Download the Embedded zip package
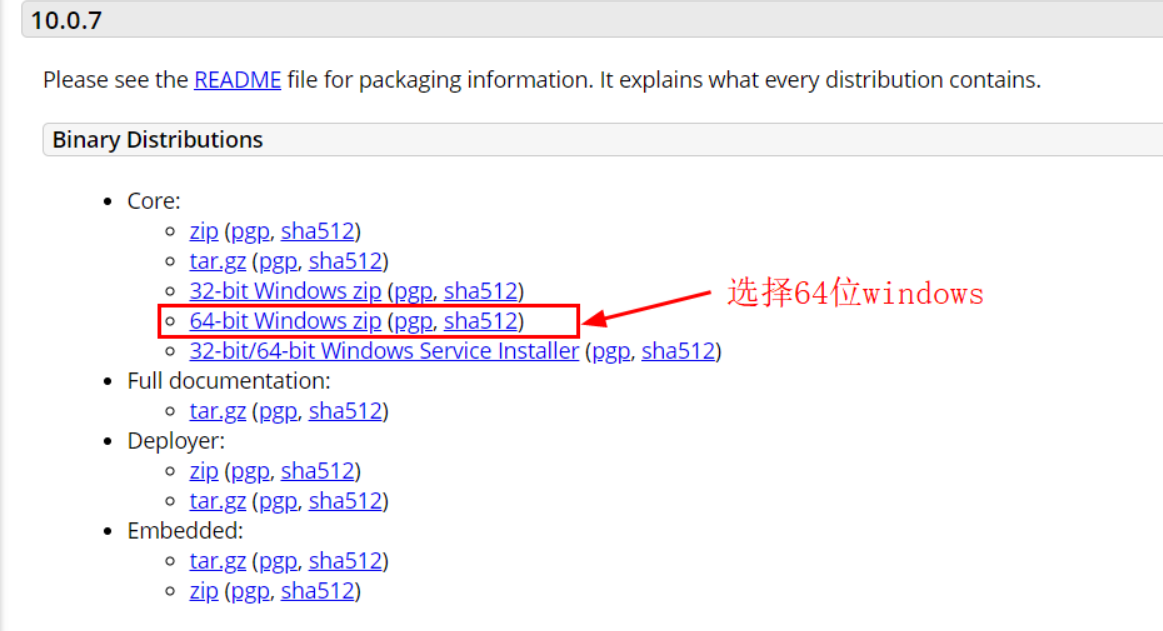This screenshot has height=631, width=1163. (x=203, y=591)
